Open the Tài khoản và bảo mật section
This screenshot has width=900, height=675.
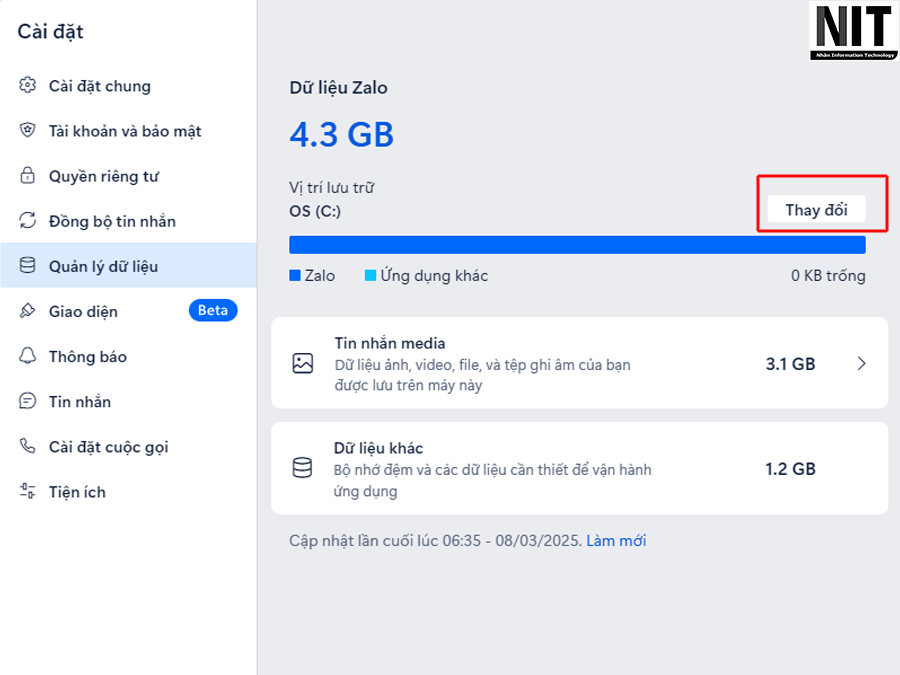pyautogui.click(x=129, y=131)
